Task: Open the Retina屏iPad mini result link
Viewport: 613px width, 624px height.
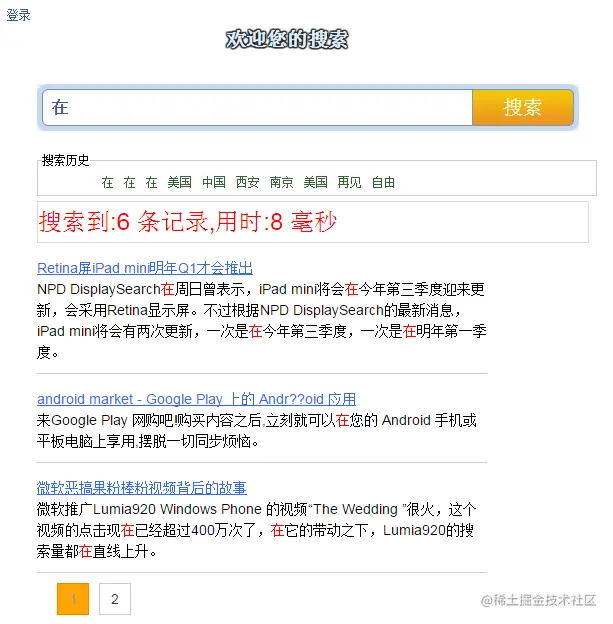Action: pos(145,268)
